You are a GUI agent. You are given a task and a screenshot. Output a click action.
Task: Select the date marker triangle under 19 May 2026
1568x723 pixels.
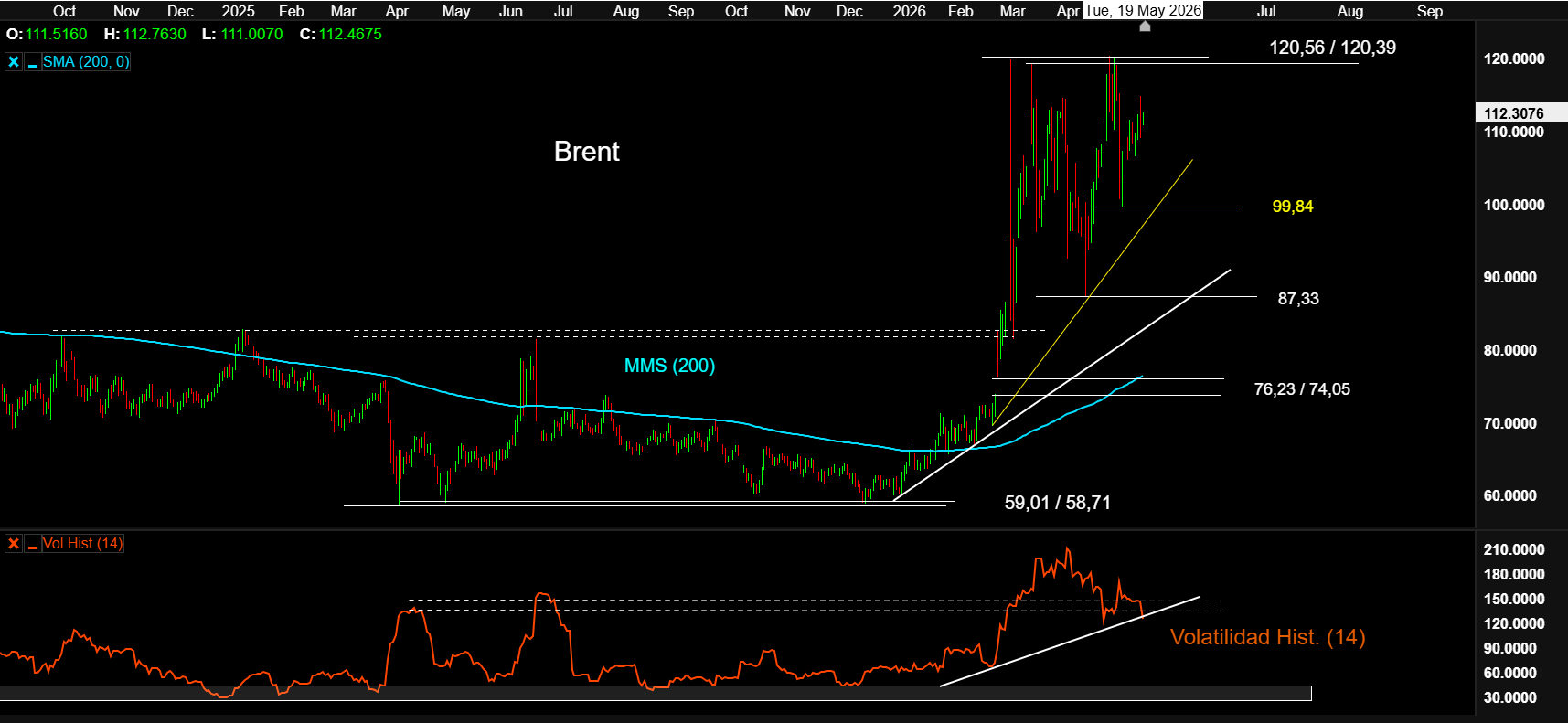(1145, 27)
